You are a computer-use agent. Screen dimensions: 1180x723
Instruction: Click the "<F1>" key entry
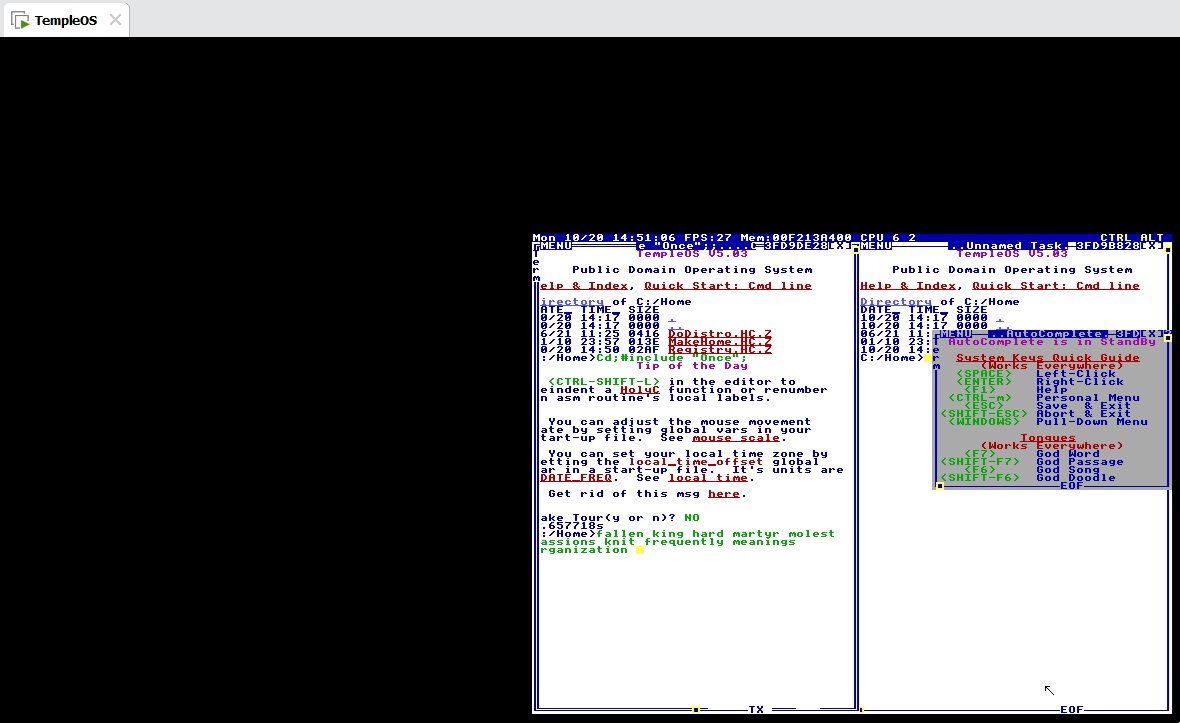[x=980, y=390]
